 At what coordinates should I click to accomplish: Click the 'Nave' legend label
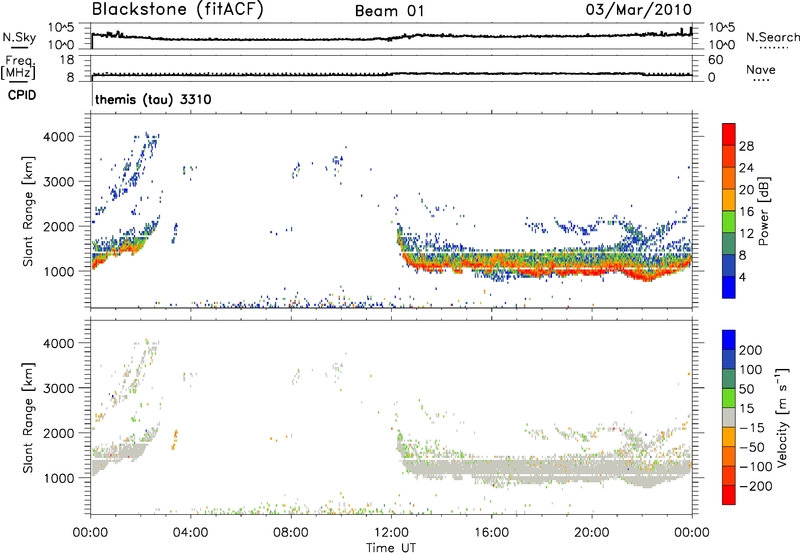[x=760, y=70]
